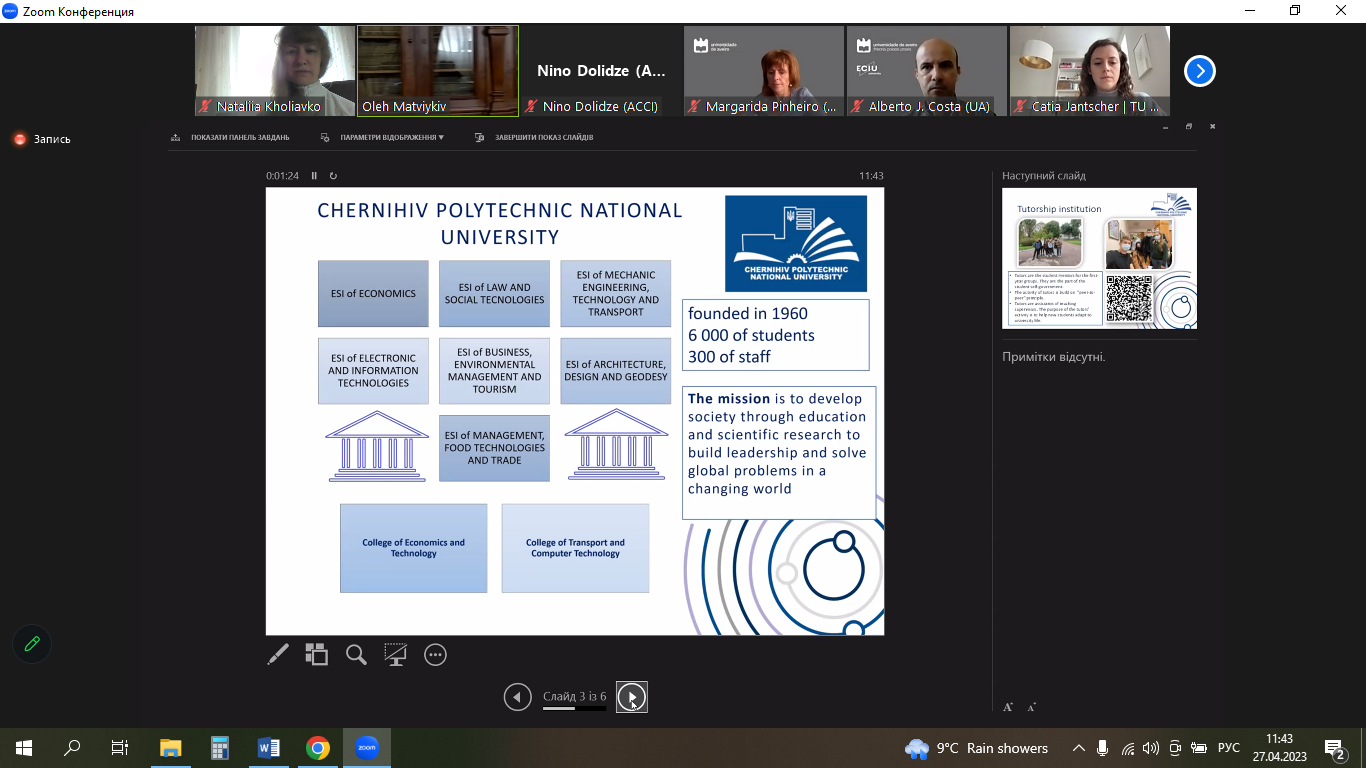Click Завершити показ слайдів
1366x768 pixels.
coord(543,137)
